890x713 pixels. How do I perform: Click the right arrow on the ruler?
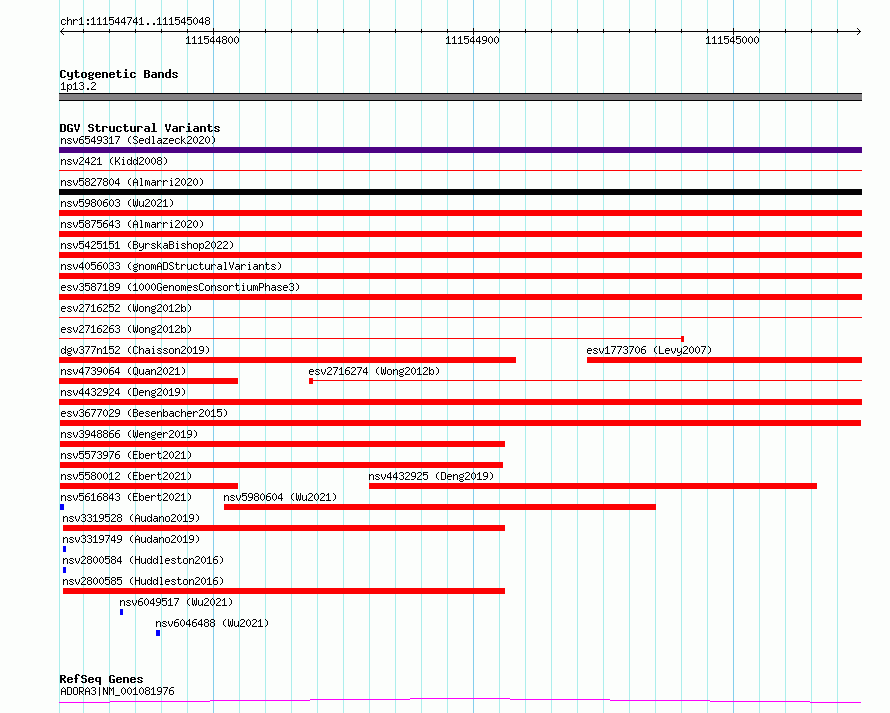click(859, 32)
